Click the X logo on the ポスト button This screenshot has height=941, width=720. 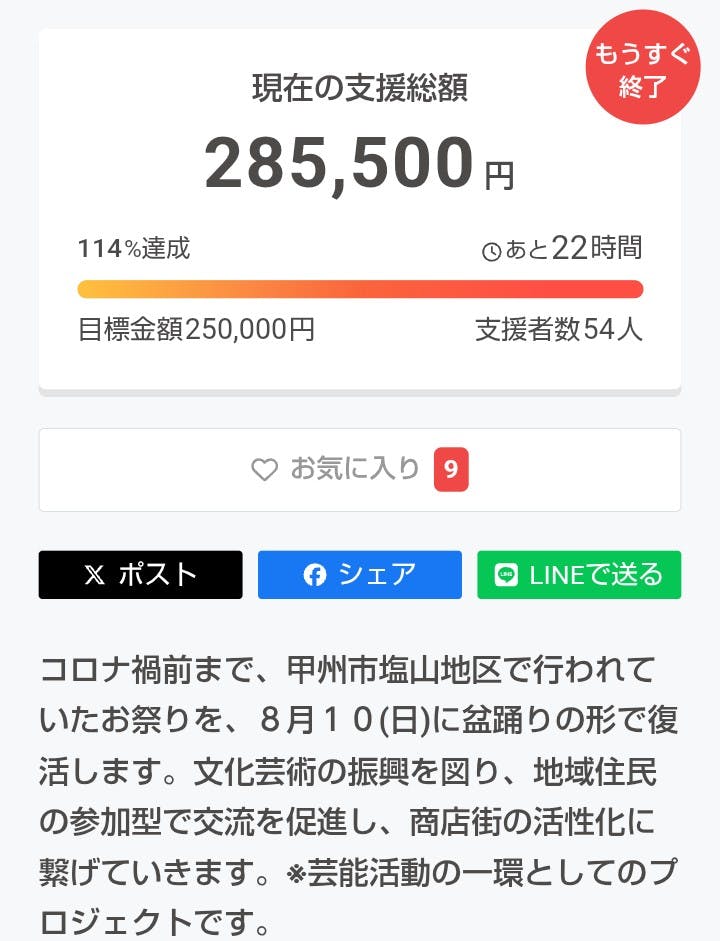click(94, 575)
